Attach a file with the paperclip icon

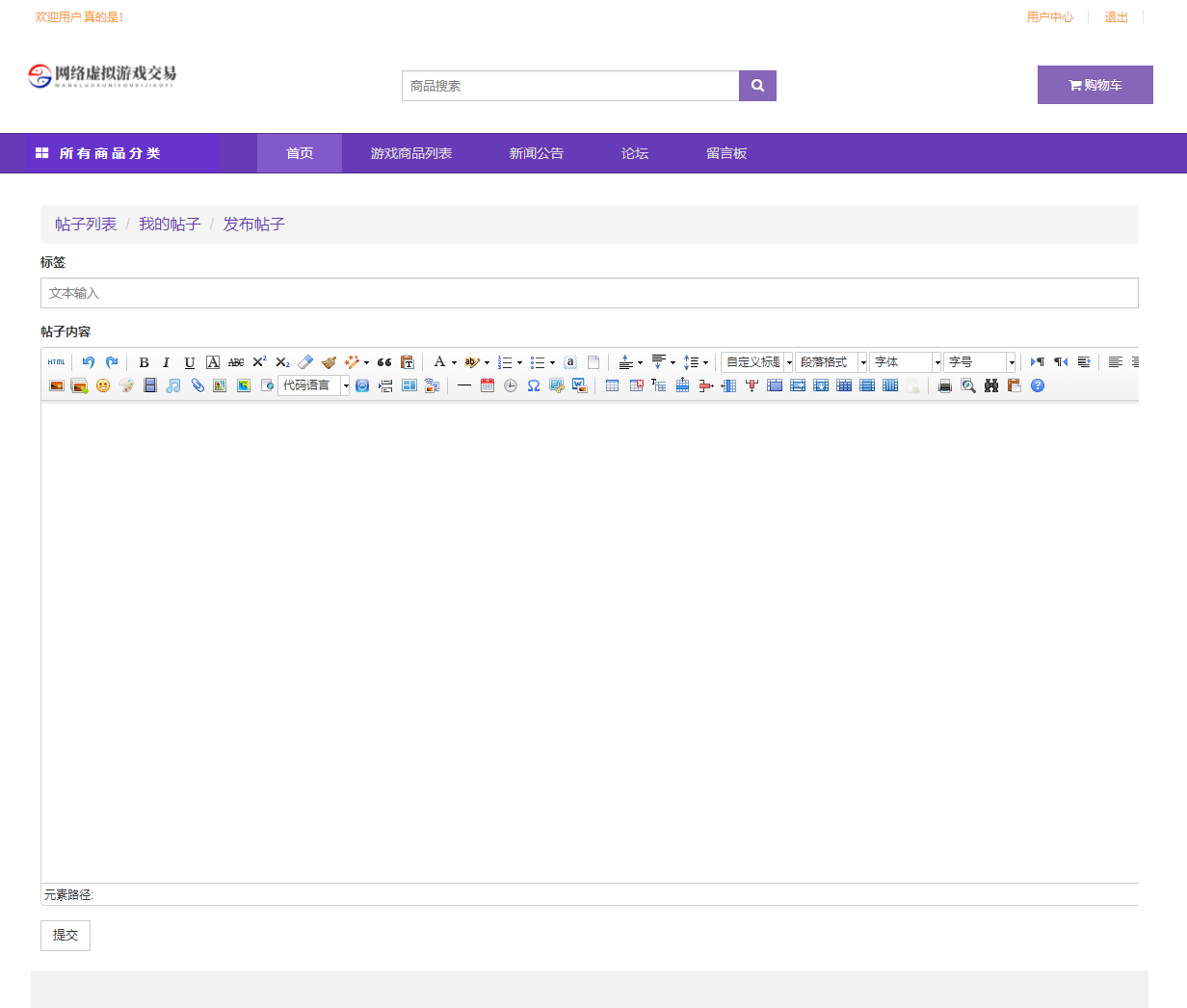198,385
